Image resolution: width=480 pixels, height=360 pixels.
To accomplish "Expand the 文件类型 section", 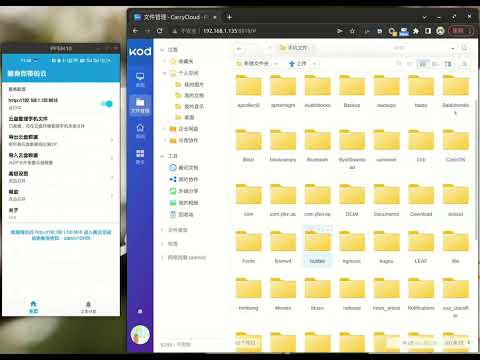I will pos(162,230).
